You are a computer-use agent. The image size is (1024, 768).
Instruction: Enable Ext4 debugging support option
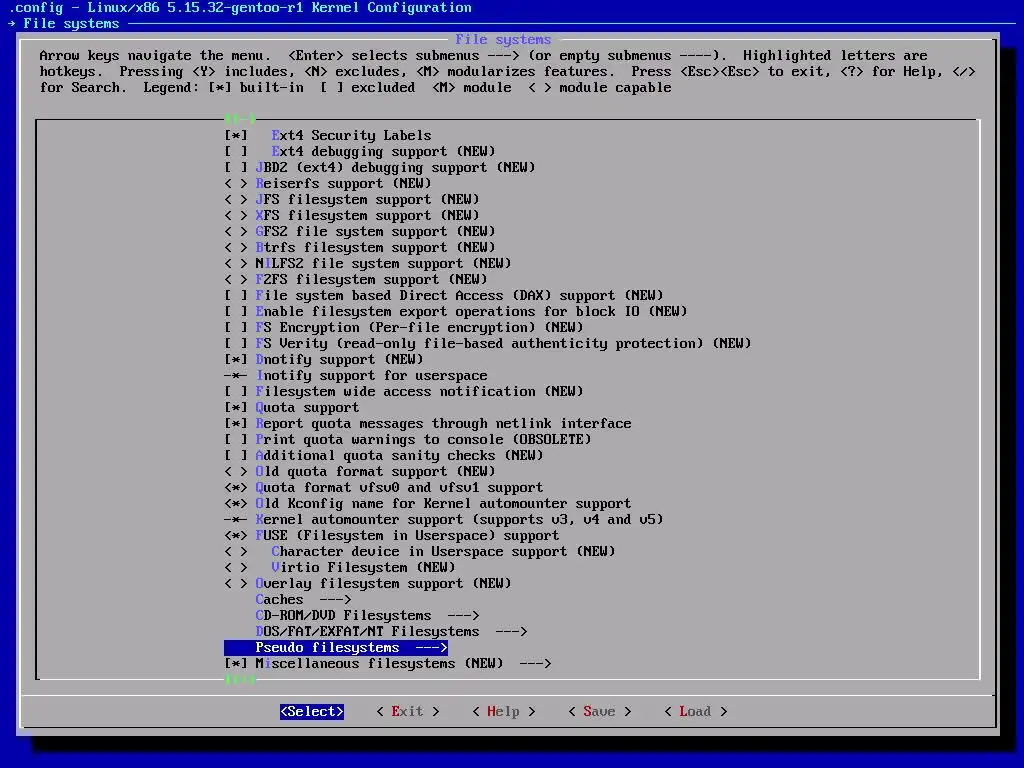360,152
